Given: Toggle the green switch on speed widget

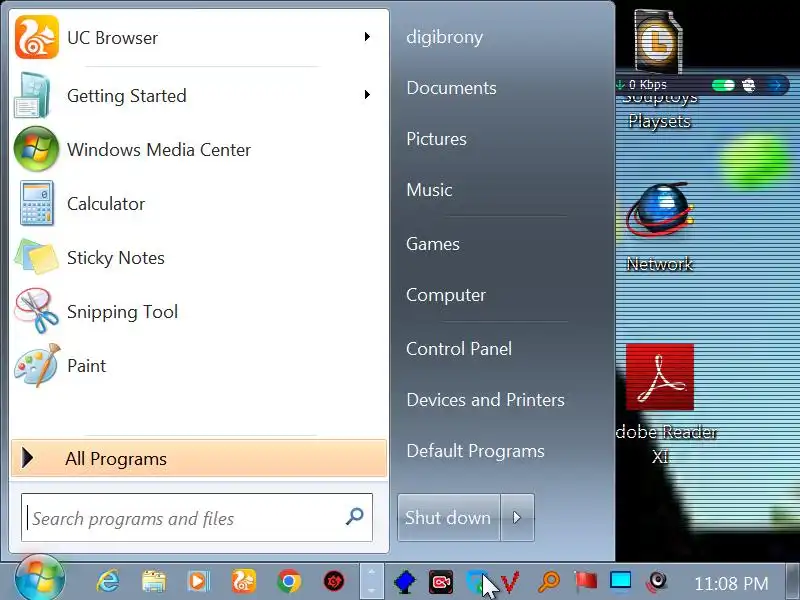Looking at the screenshot, I should coord(723,85).
